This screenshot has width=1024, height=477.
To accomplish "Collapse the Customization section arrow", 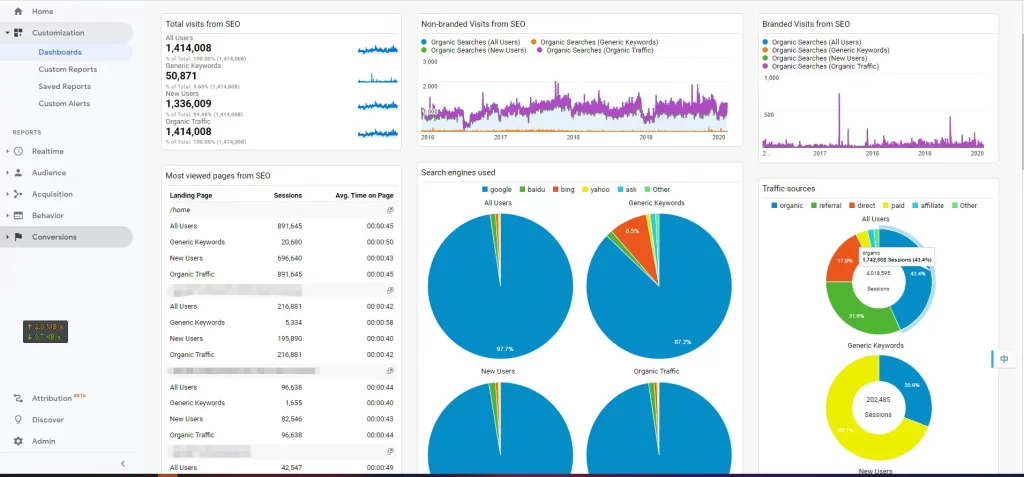I will [x=7, y=33].
